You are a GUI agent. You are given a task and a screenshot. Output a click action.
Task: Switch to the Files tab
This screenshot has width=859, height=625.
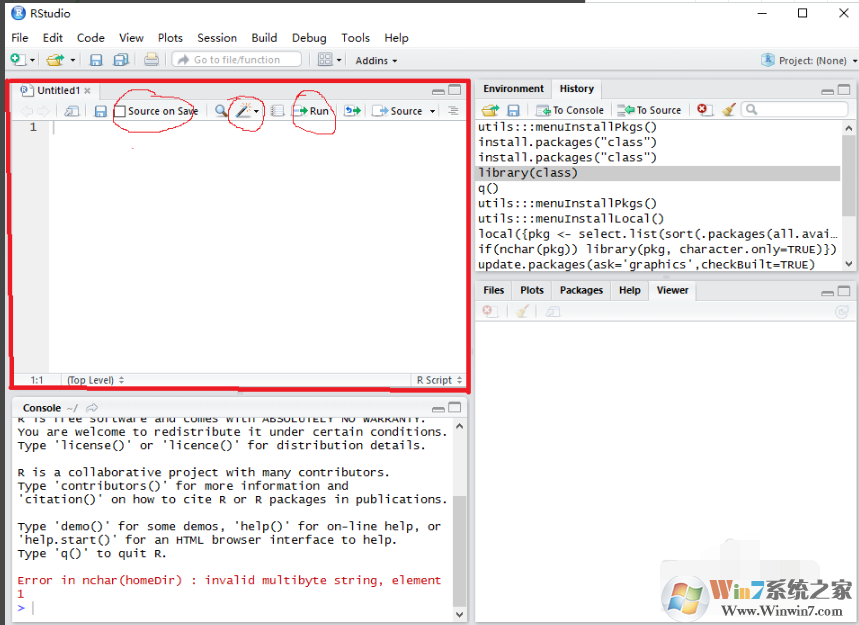pos(494,290)
